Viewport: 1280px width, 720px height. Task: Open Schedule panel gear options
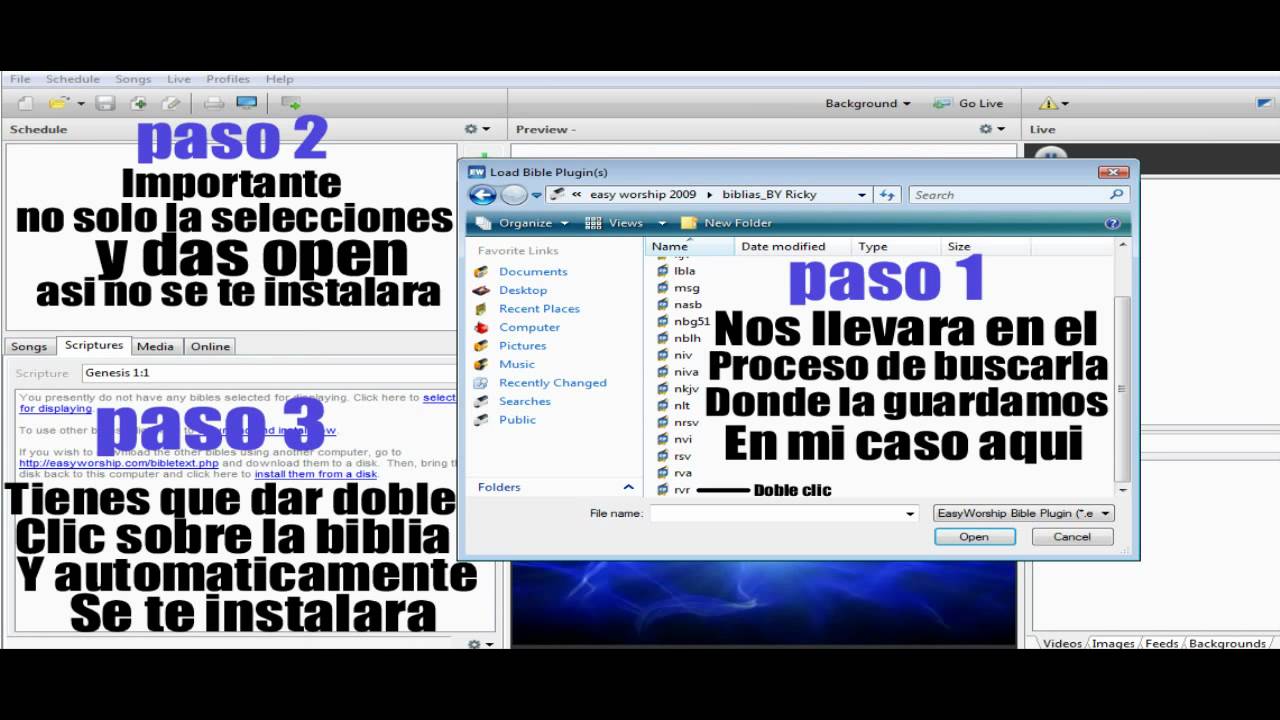477,129
